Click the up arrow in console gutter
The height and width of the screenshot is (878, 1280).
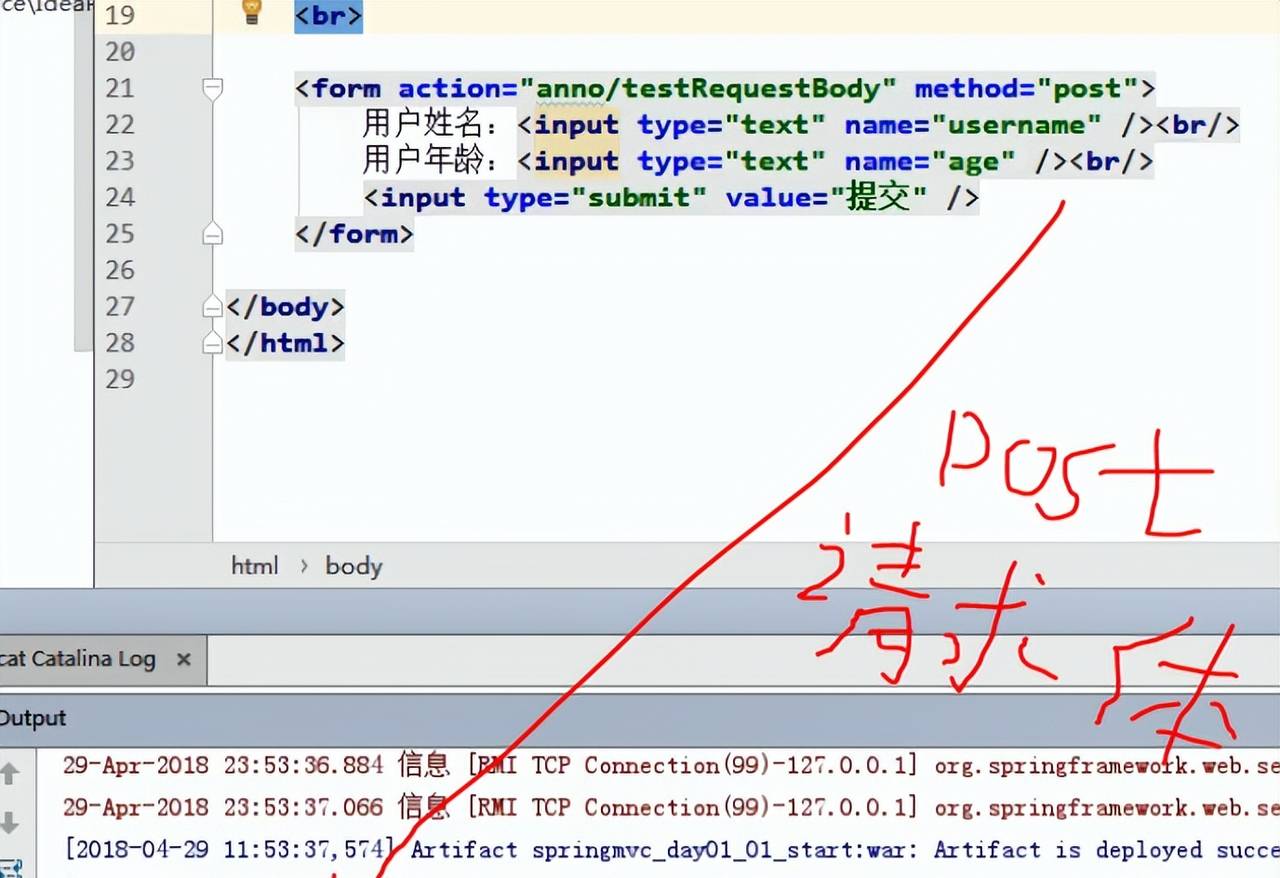point(10,772)
